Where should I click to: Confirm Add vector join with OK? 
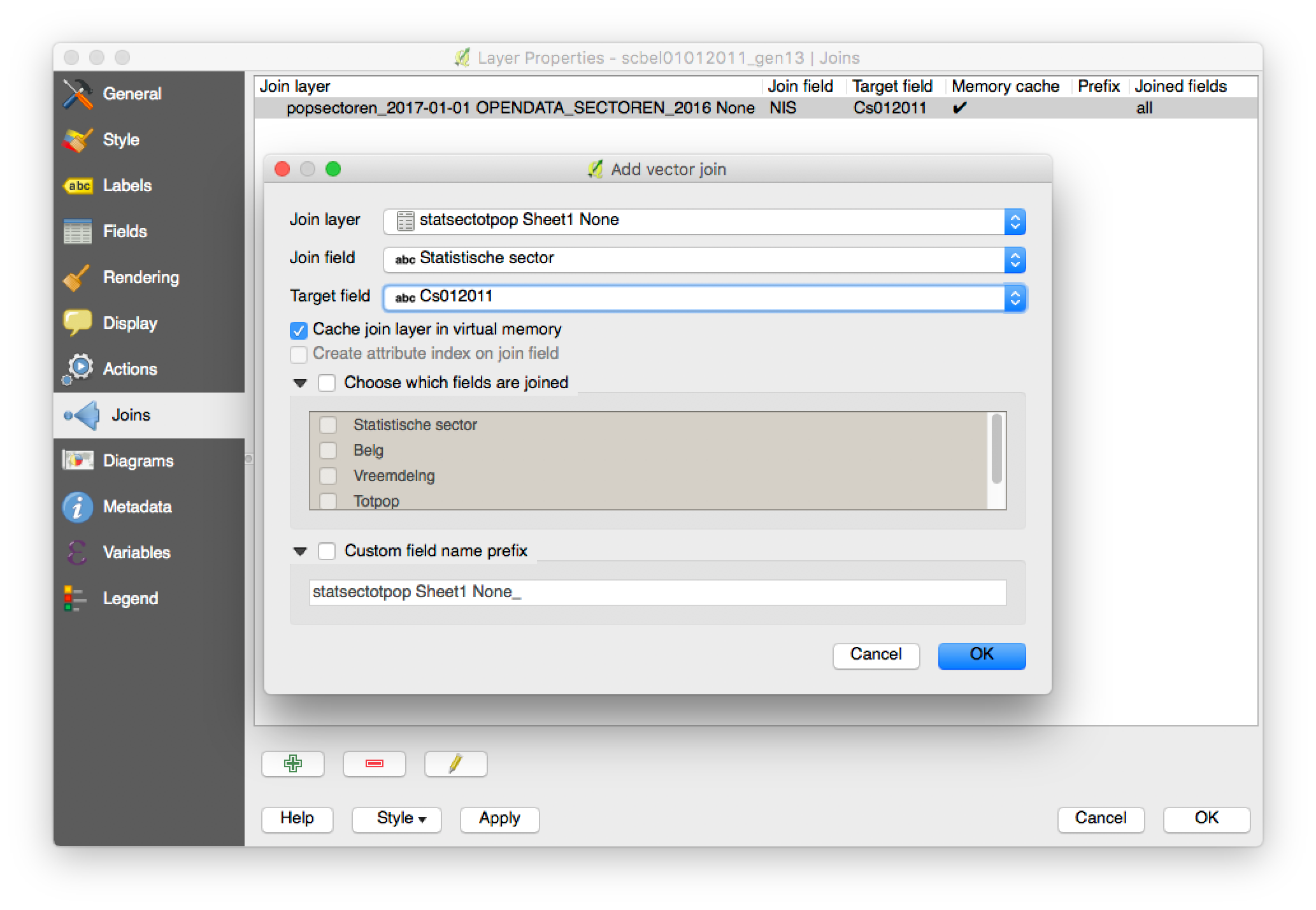(982, 655)
